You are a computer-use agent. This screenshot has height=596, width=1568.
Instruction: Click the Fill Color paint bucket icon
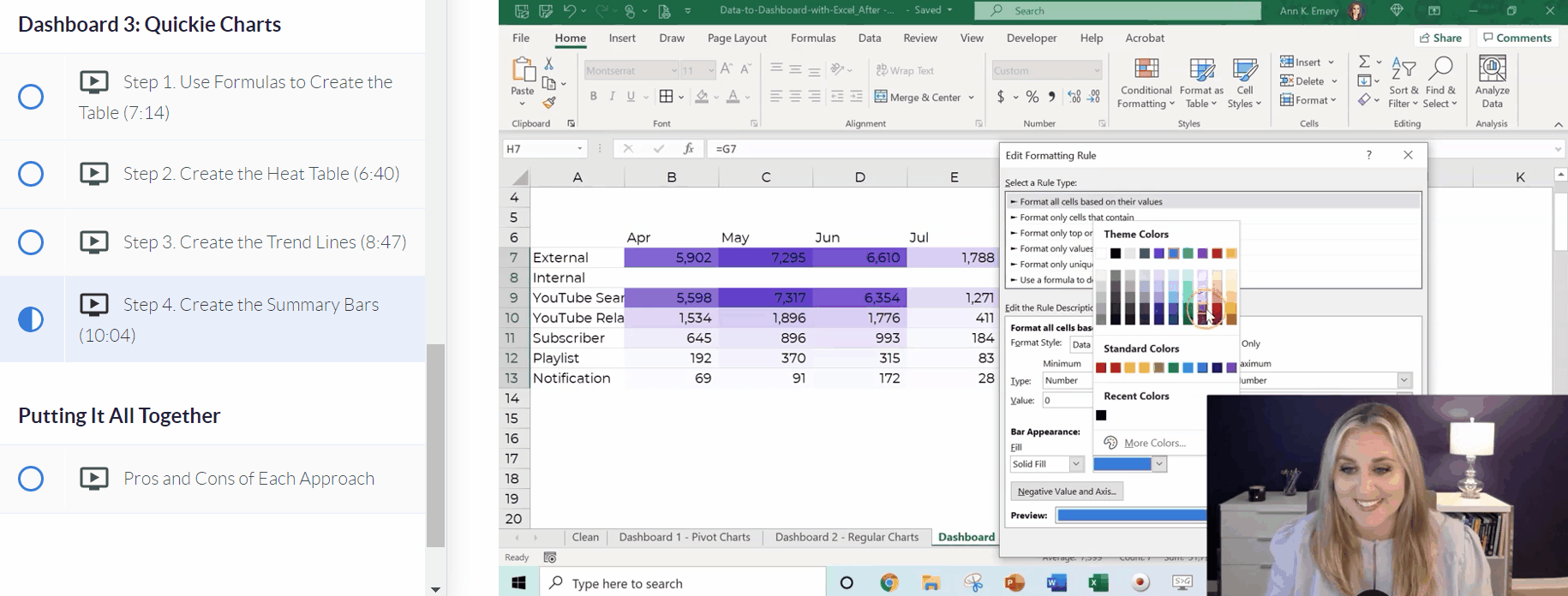click(702, 97)
